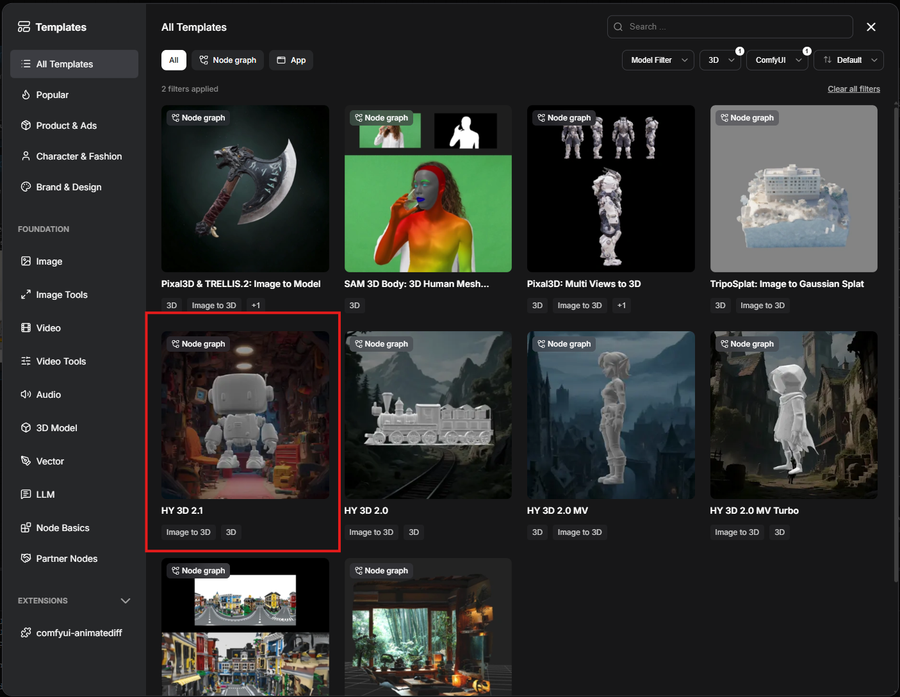Click the Partner Nodes handshake icon
The width and height of the screenshot is (900, 697).
26,559
